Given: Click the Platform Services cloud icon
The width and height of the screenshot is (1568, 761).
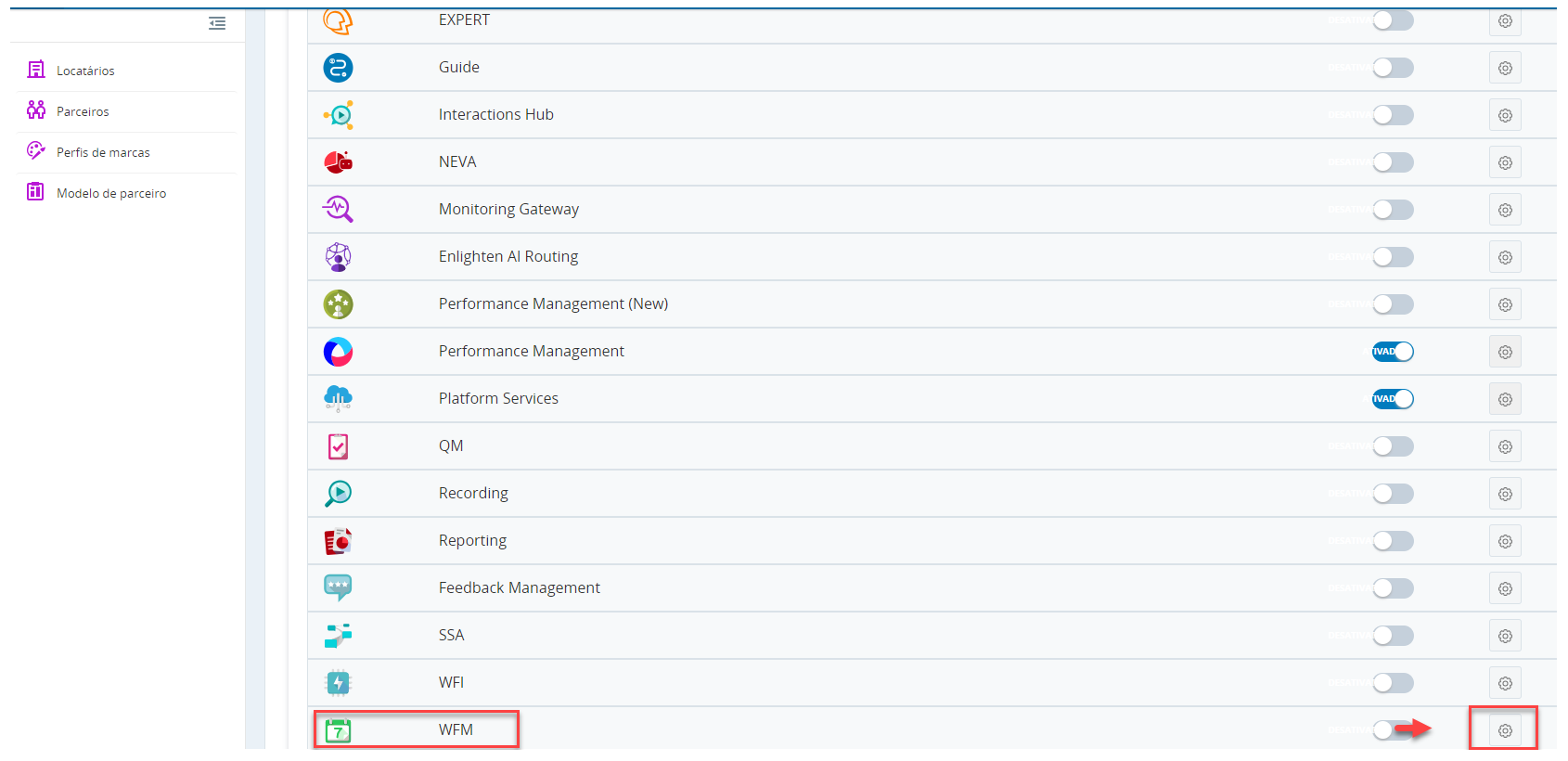Looking at the screenshot, I should coord(338,399).
